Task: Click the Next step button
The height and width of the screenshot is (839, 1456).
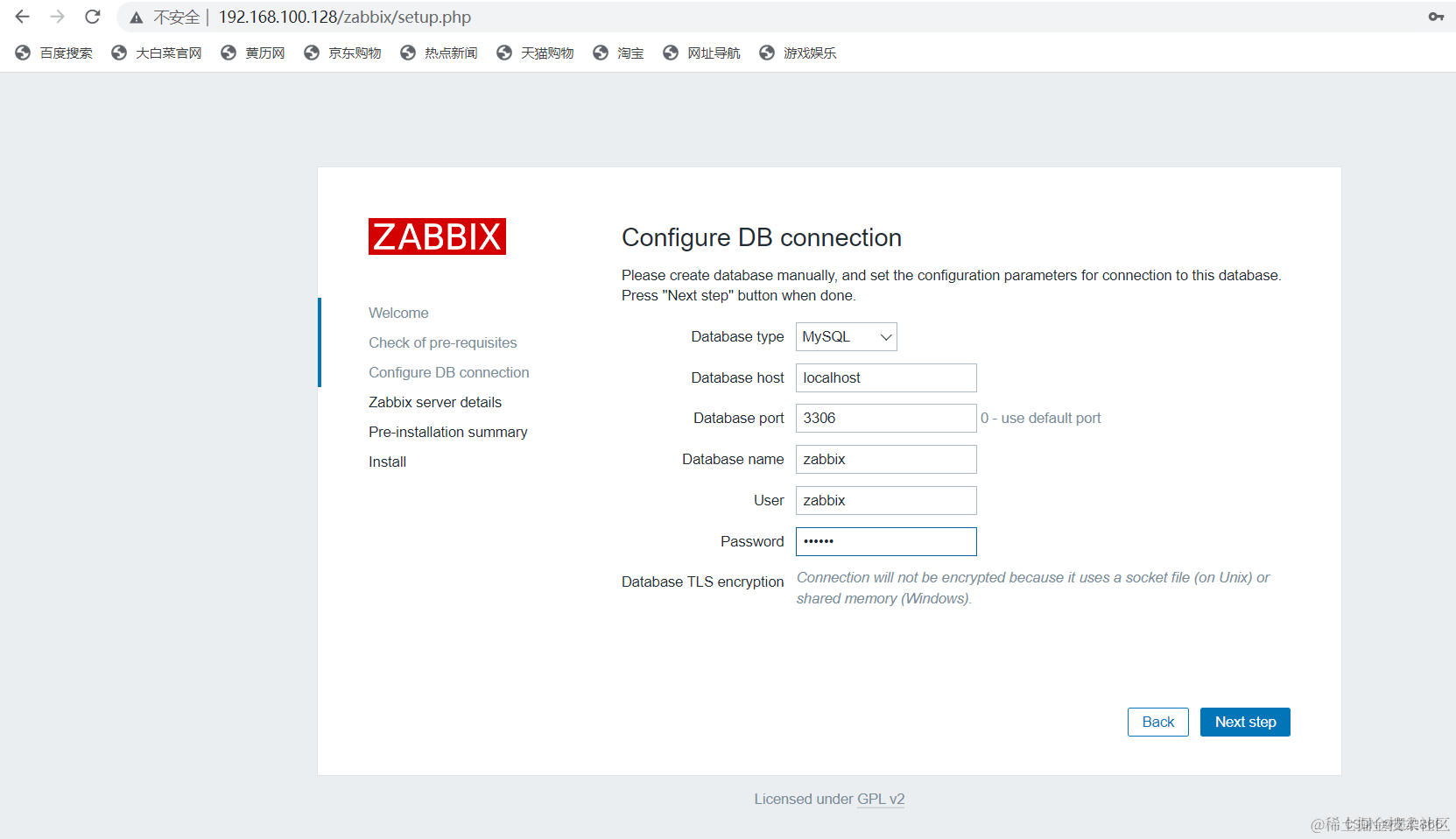Action: (1245, 722)
